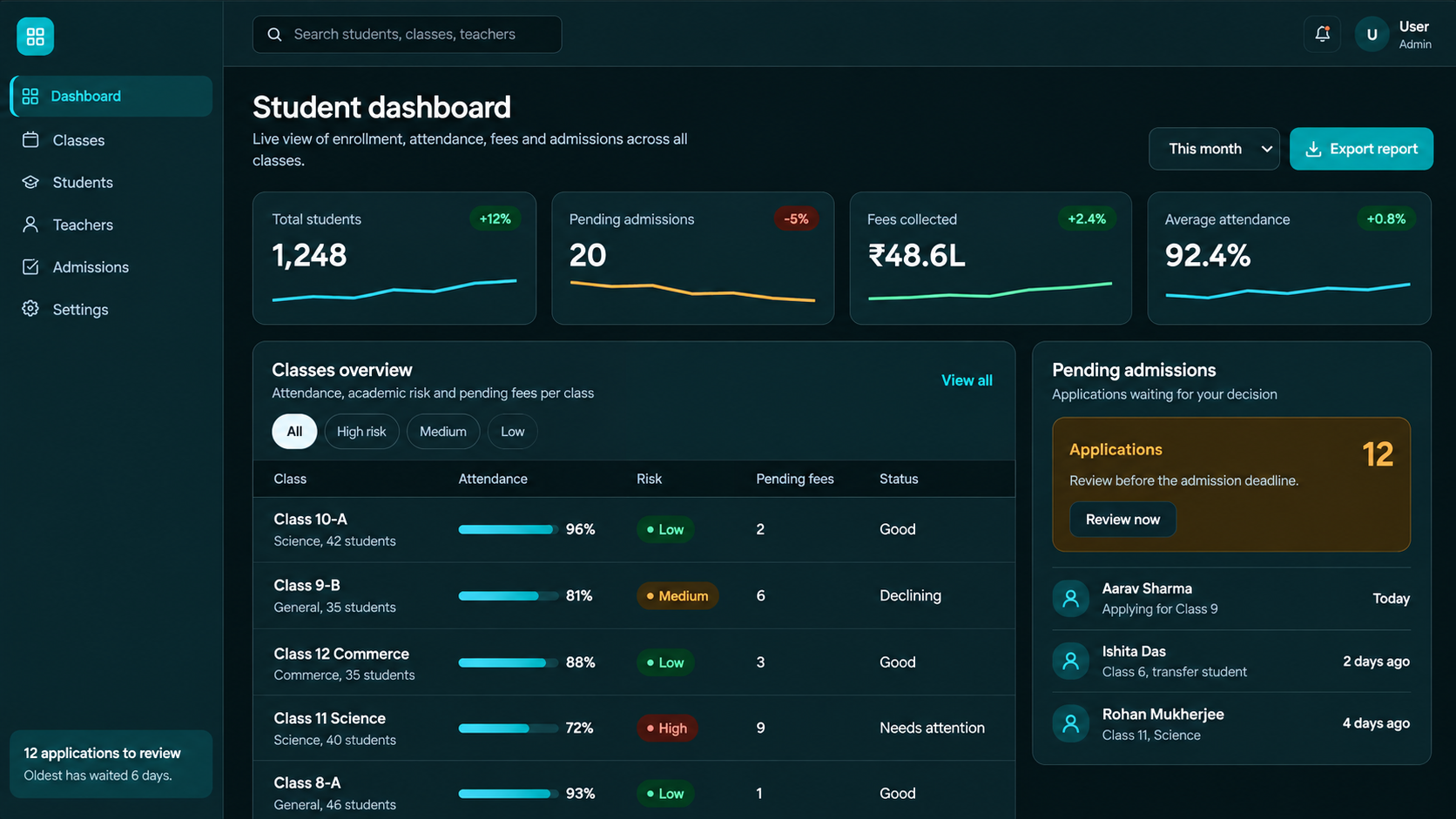This screenshot has height=819, width=1456.
Task: Click the Review now button
Action: point(1122,520)
